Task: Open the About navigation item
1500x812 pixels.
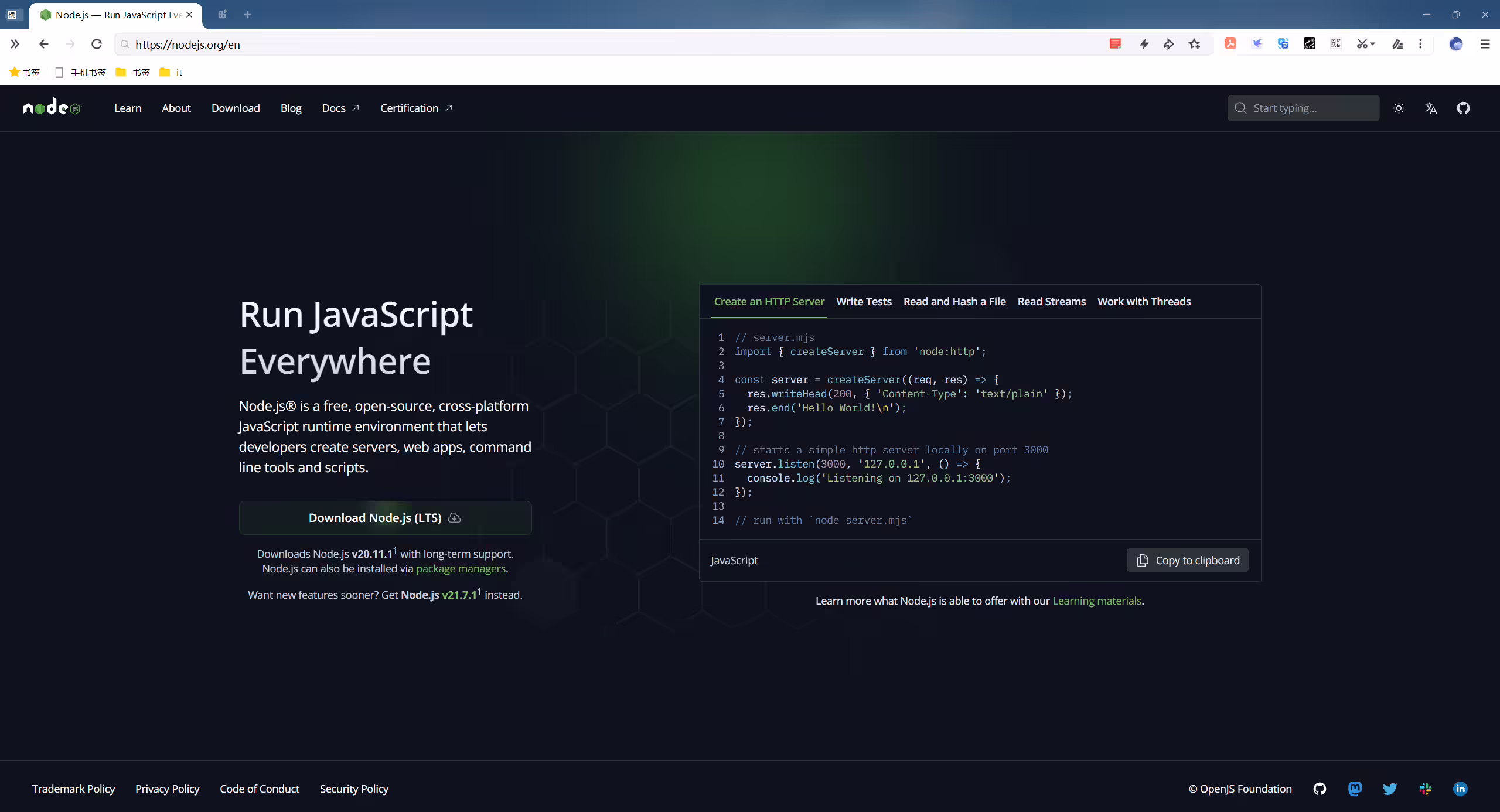Action: pyautogui.click(x=176, y=108)
